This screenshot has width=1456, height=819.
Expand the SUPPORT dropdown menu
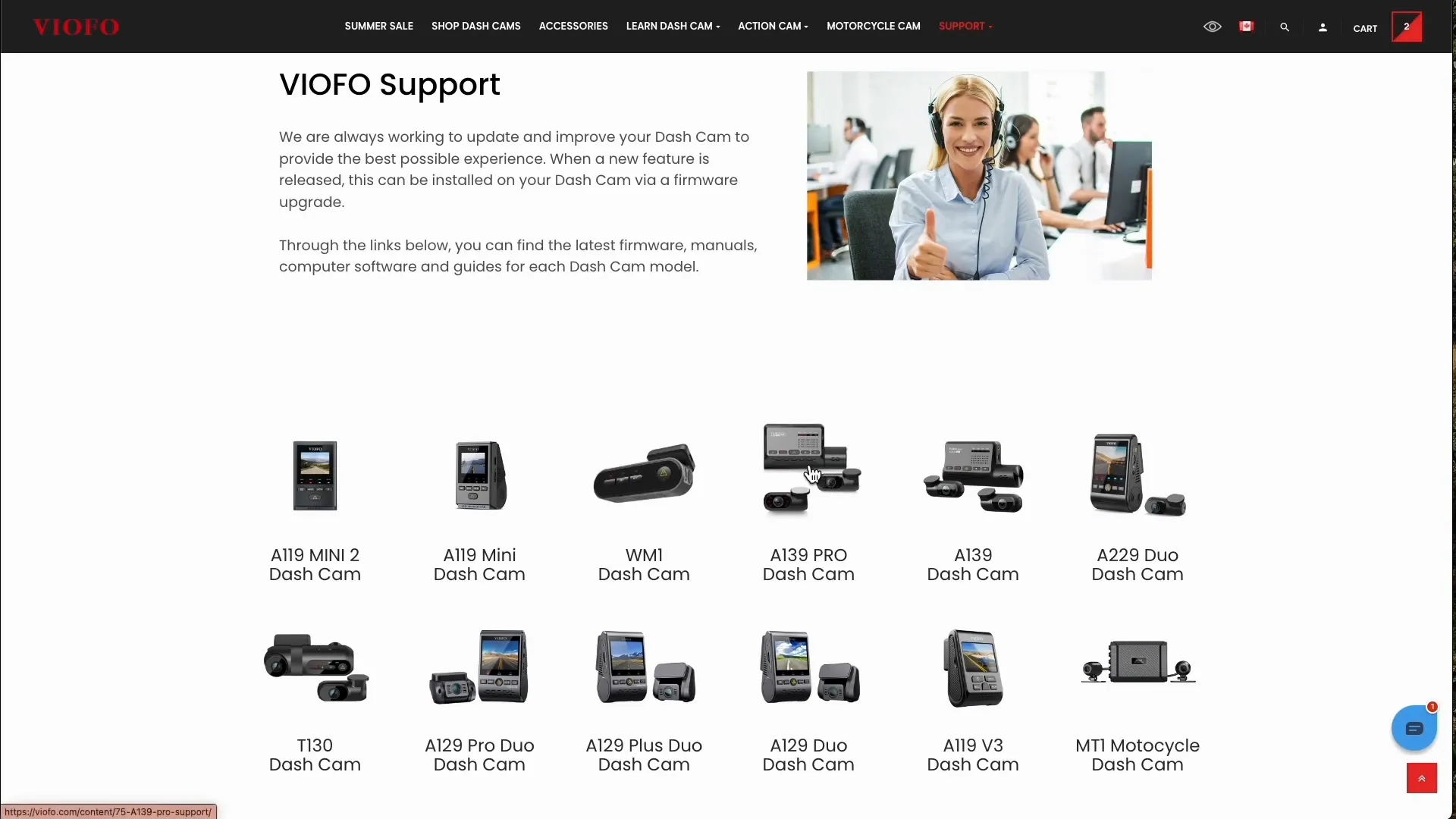(964, 26)
